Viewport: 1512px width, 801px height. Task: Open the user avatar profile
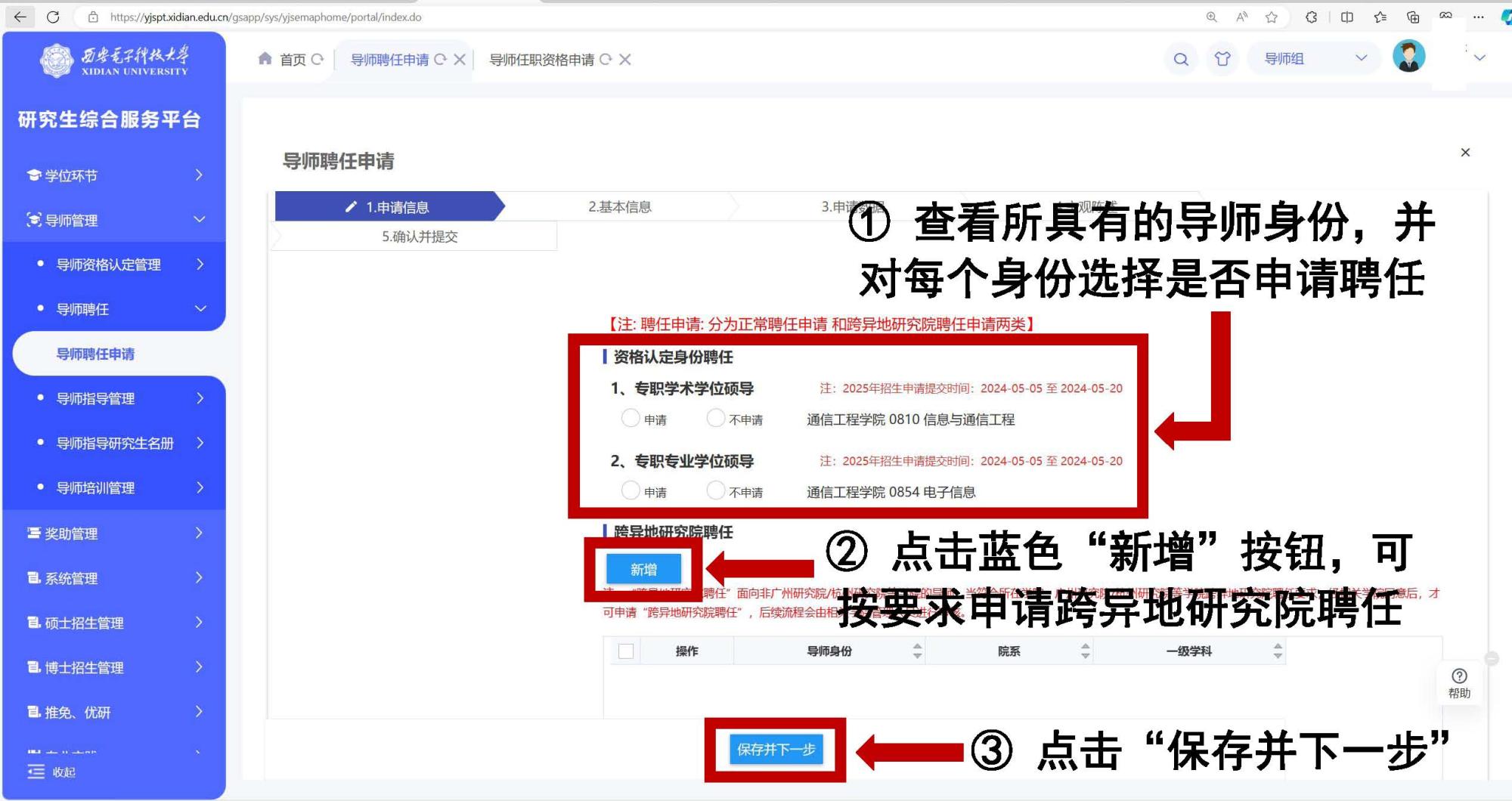coord(1408,57)
